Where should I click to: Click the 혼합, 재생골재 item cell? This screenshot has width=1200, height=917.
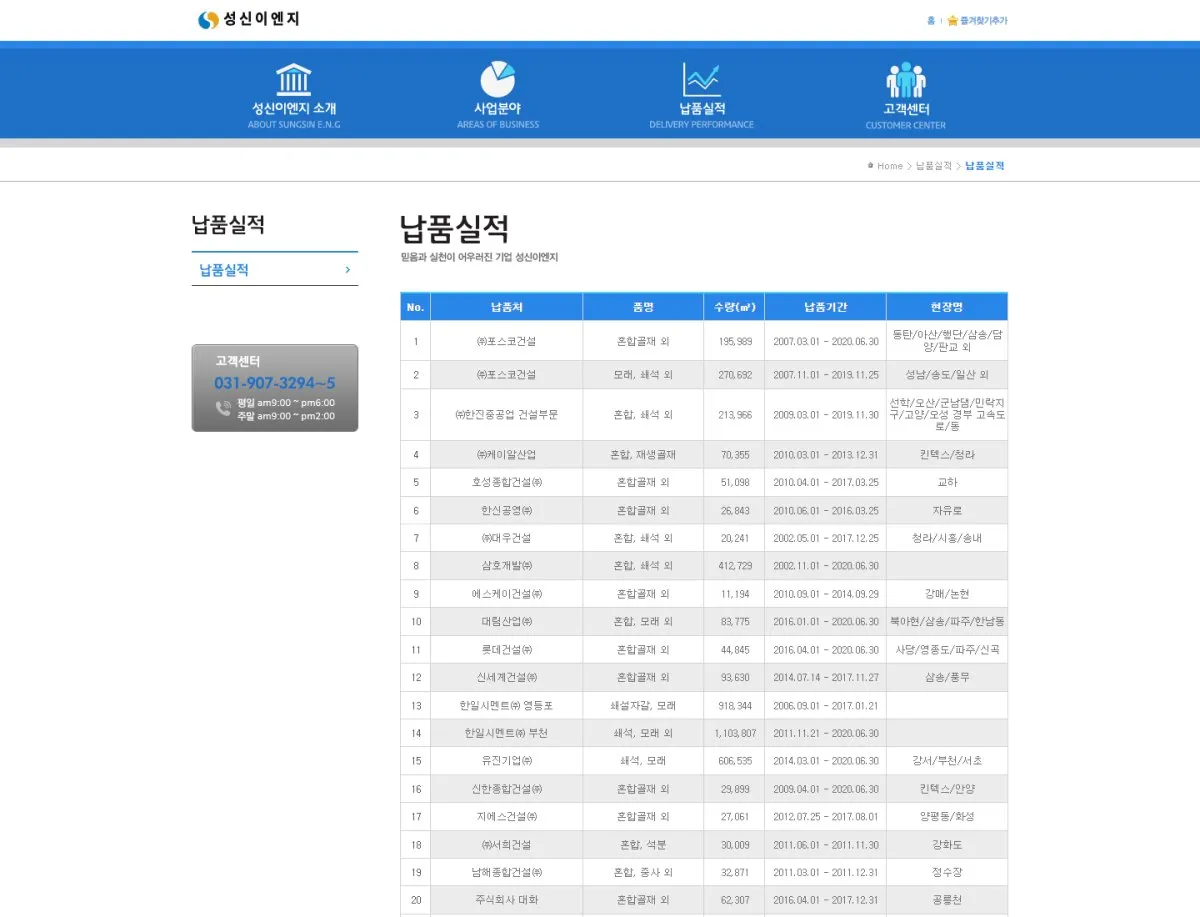click(644, 455)
